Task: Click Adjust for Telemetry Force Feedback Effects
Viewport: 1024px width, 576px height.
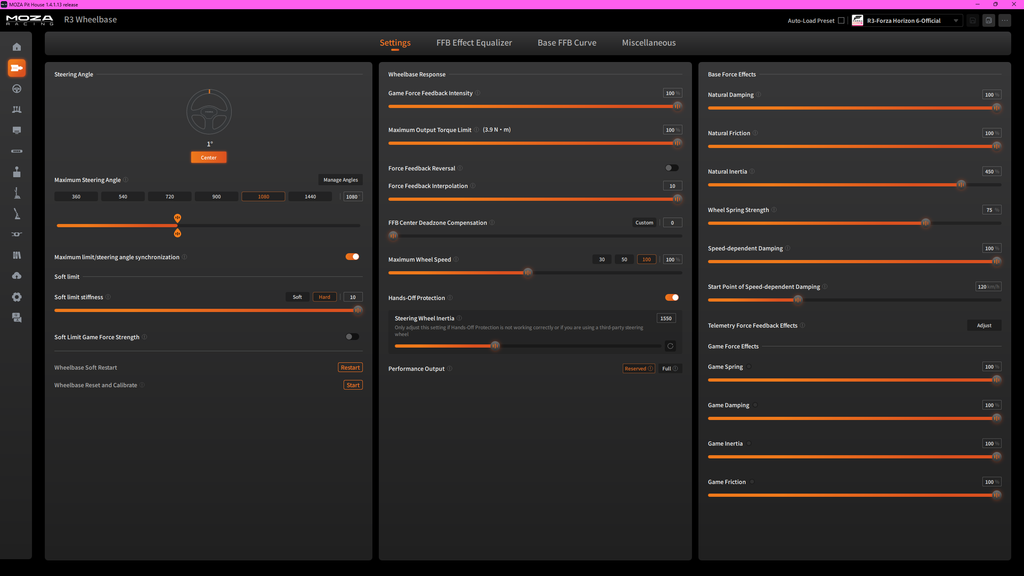Action: pos(984,325)
